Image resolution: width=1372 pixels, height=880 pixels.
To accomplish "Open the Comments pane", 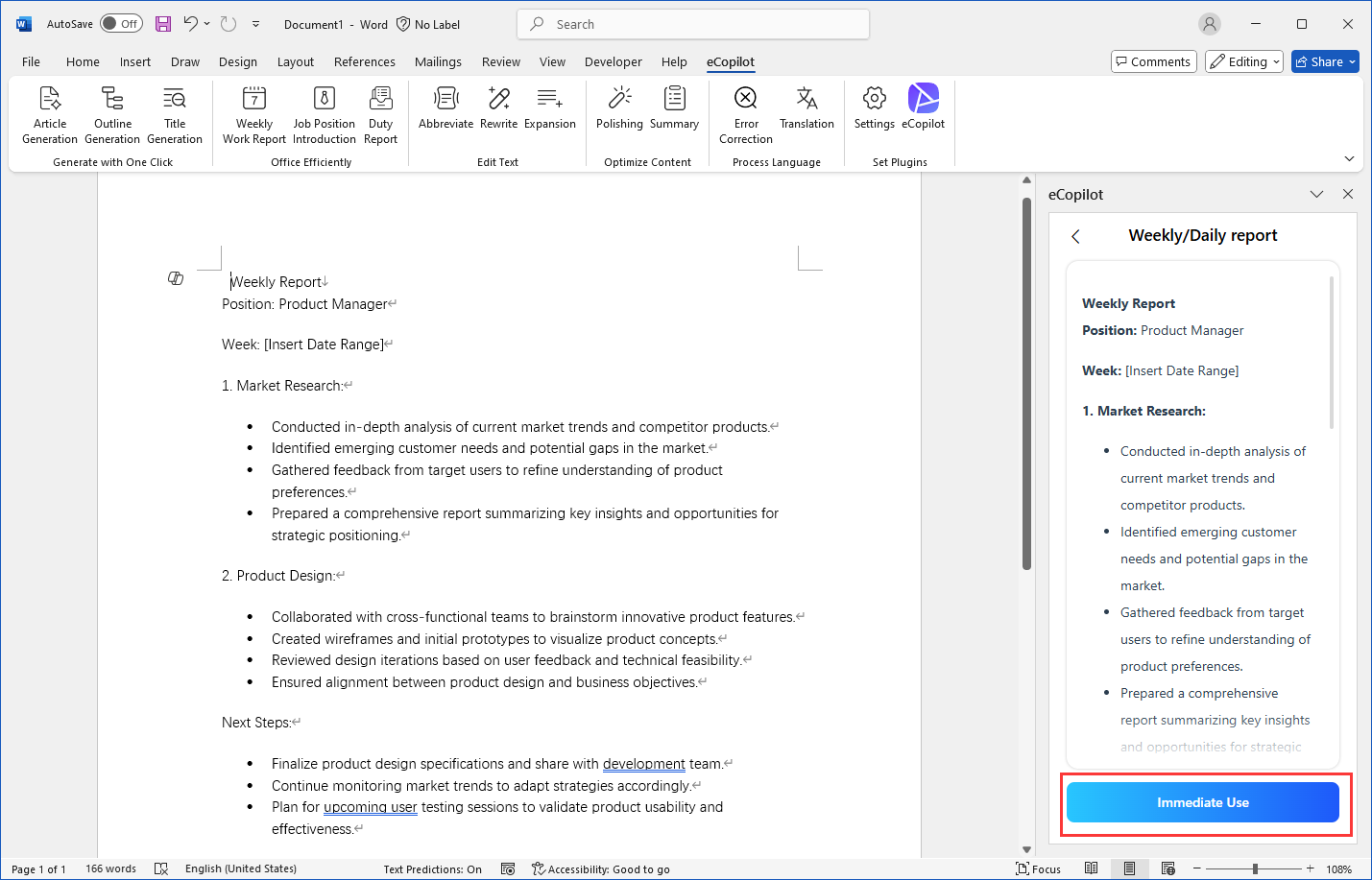I will click(1153, 60).
